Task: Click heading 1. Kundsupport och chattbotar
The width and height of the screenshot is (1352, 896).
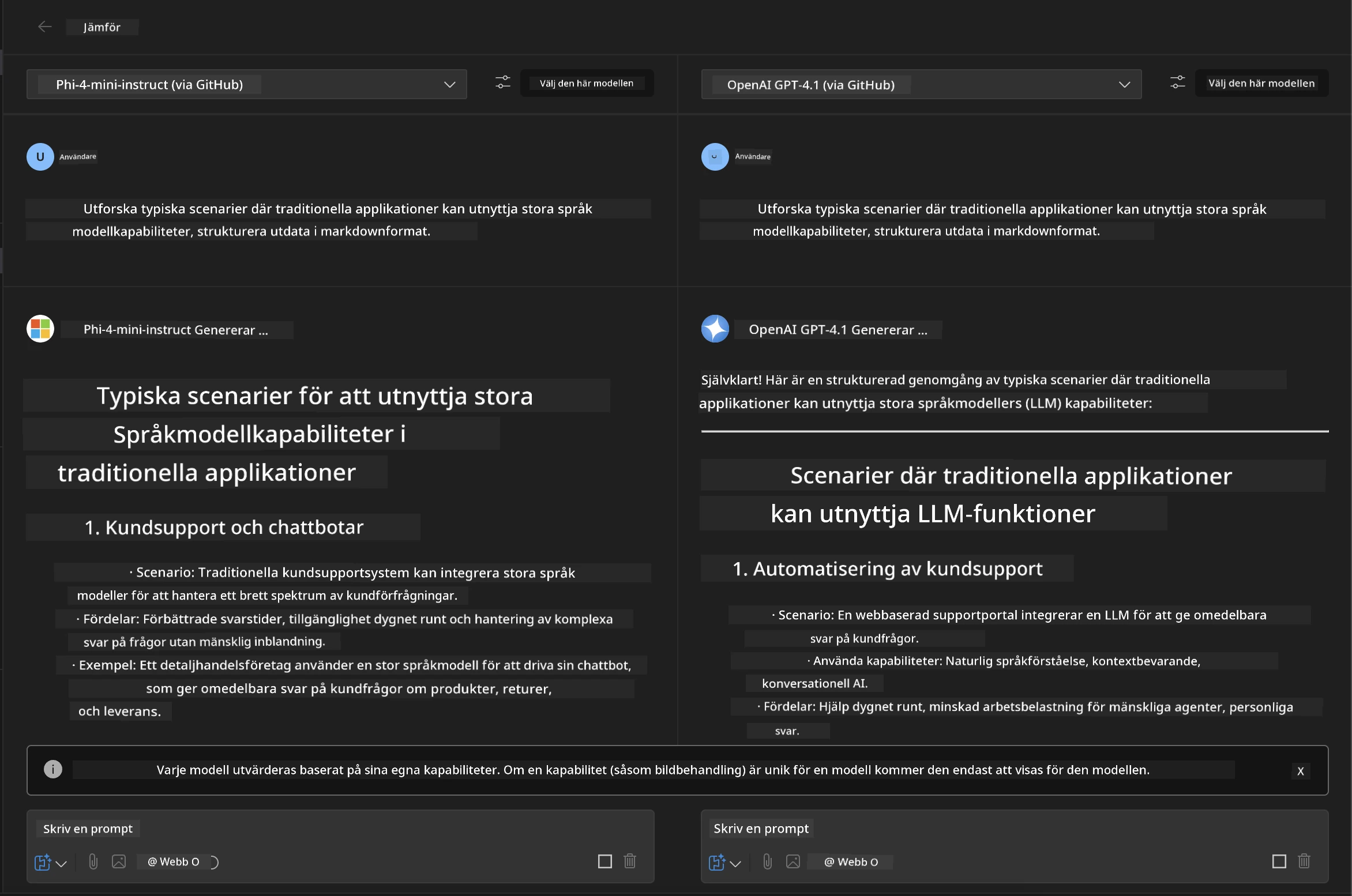Action: 224,527
